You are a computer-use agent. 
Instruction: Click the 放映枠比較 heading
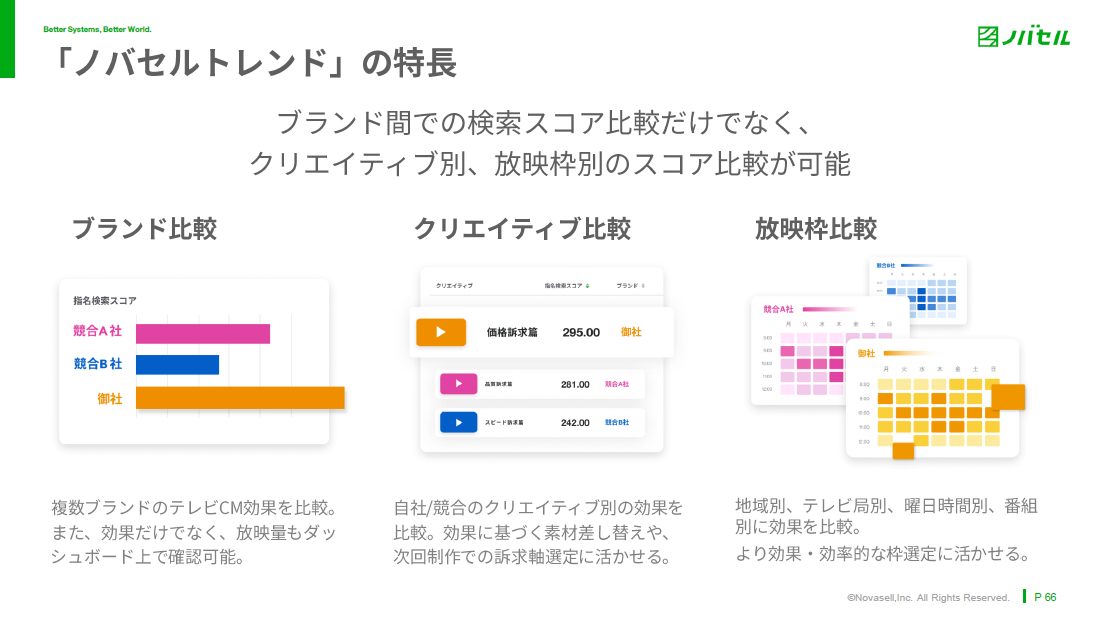click(x=816, y=229)
